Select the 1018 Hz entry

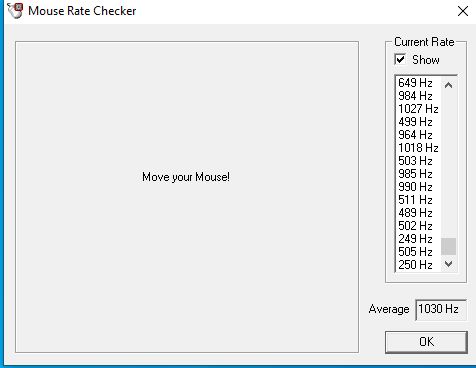(419, 148)
